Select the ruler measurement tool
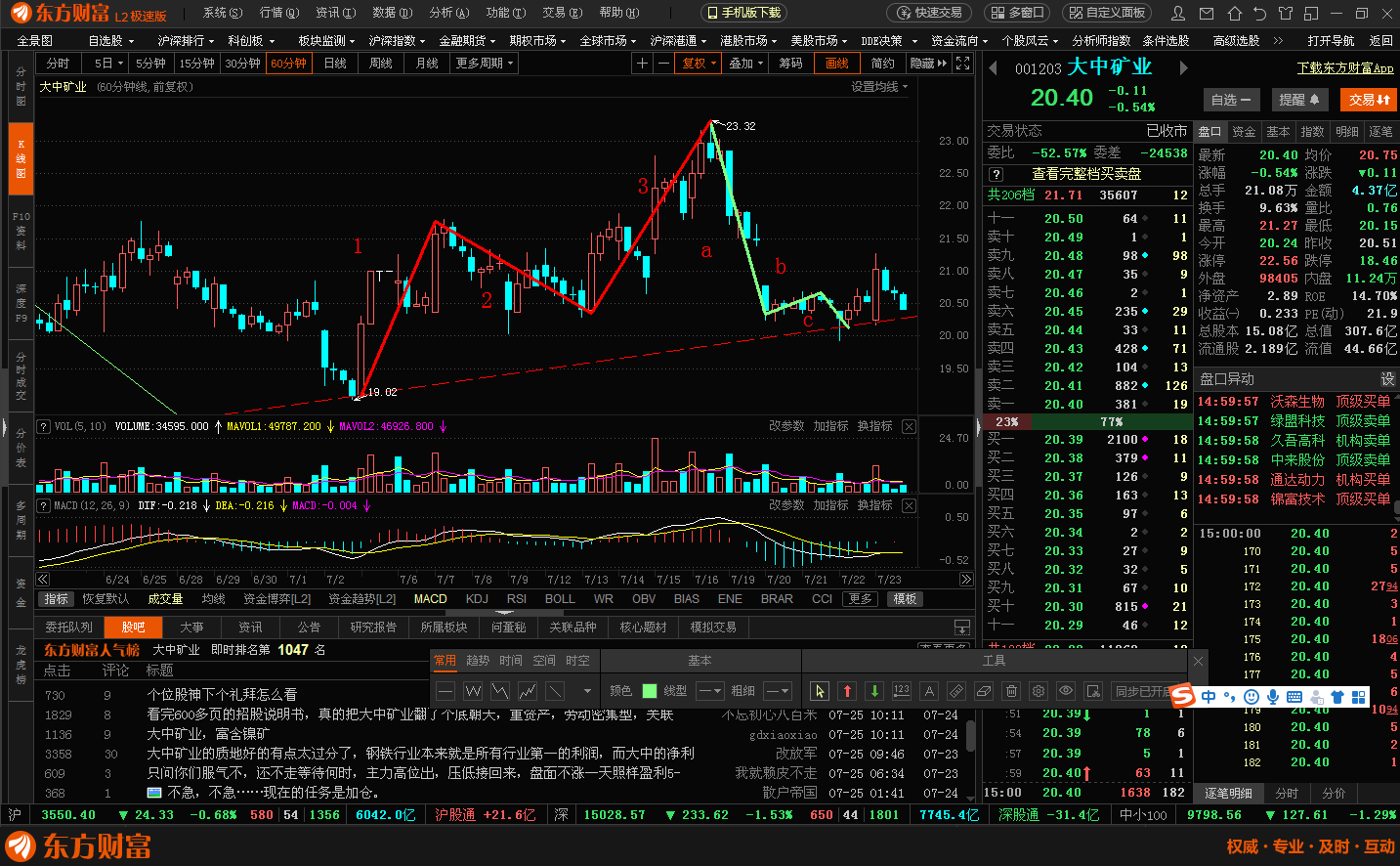The width and height of the screenshot is (1400, 866). click(x=956, y=691)
